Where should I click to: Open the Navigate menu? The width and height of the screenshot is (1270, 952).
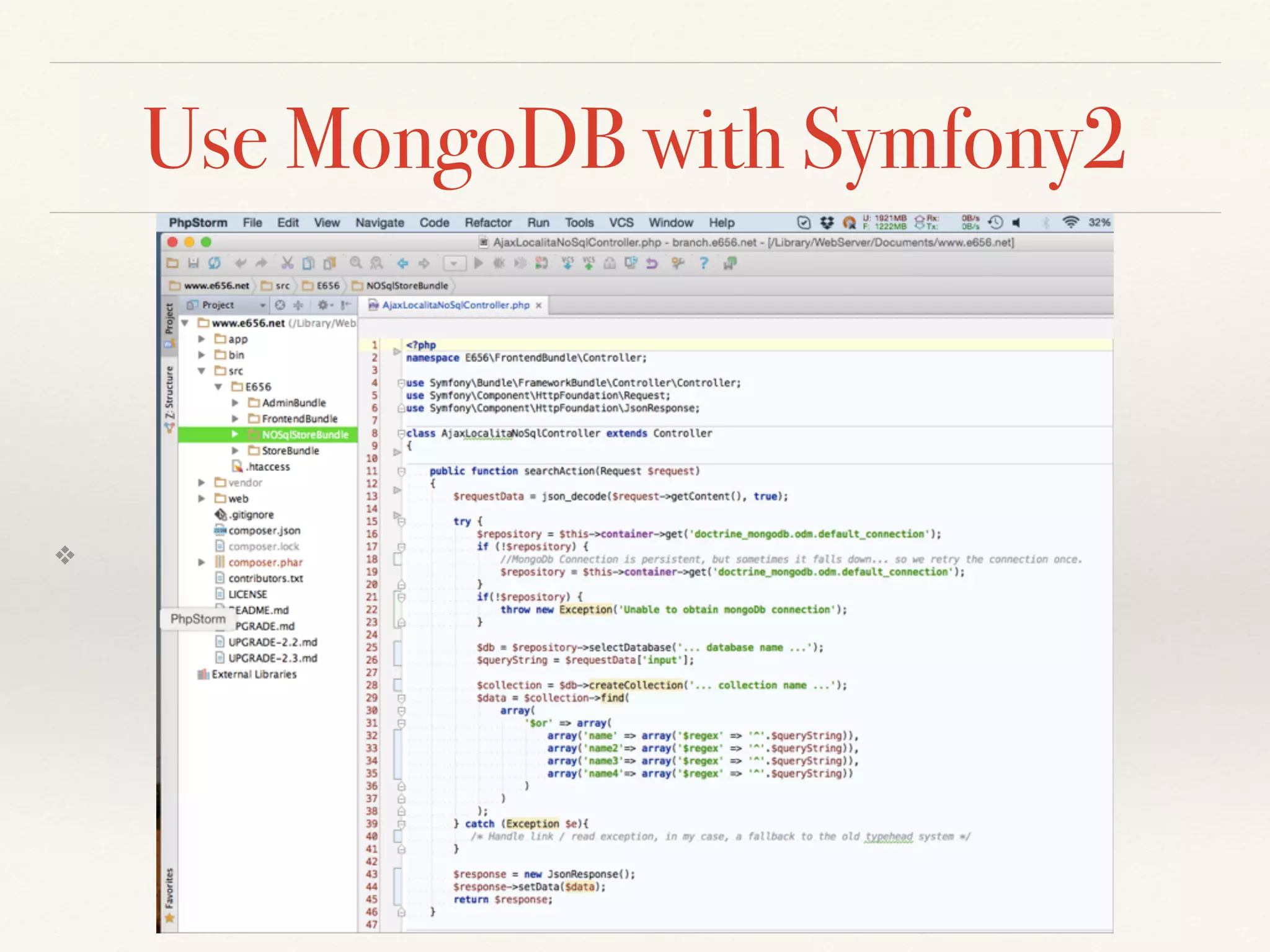[380, 223]
